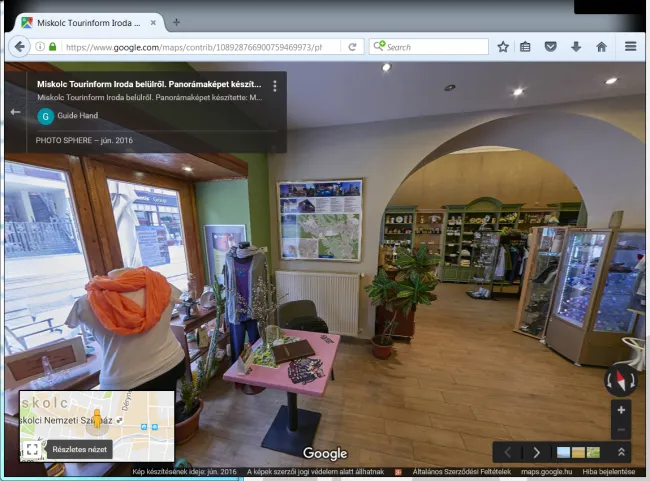Open the maps.google.hu link

pyautogui.click(x=546, y=472)
